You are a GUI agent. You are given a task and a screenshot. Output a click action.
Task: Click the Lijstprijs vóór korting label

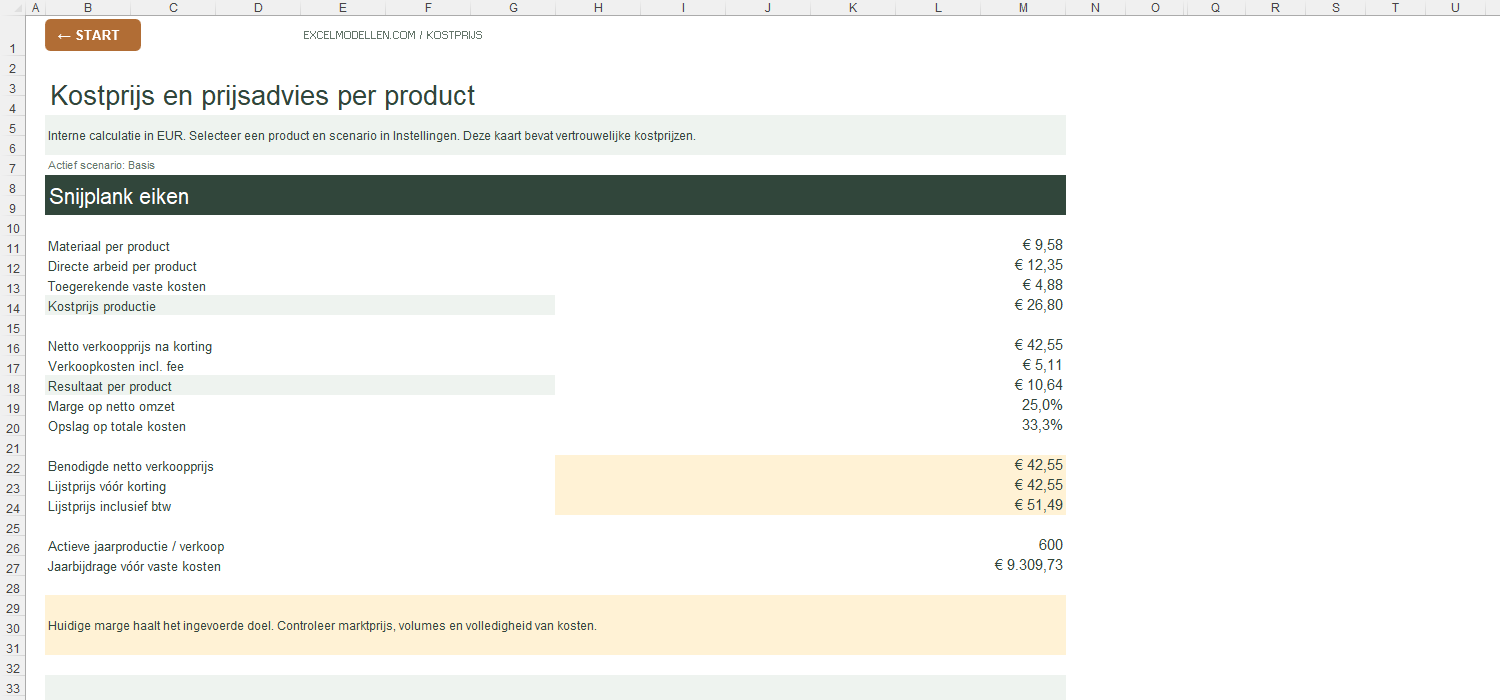[107, 486]
